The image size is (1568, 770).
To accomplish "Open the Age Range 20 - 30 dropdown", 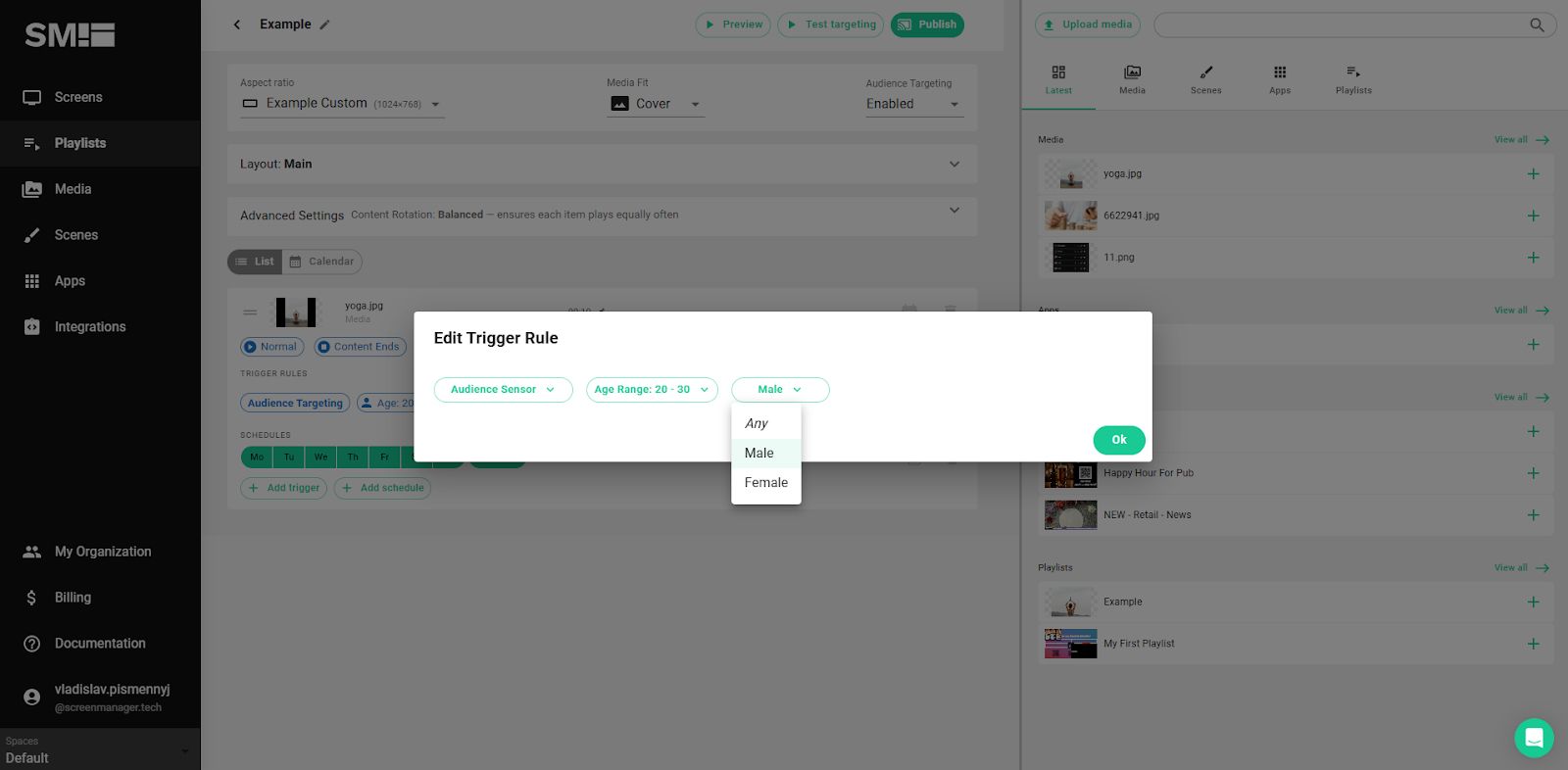I will [652, 390].
